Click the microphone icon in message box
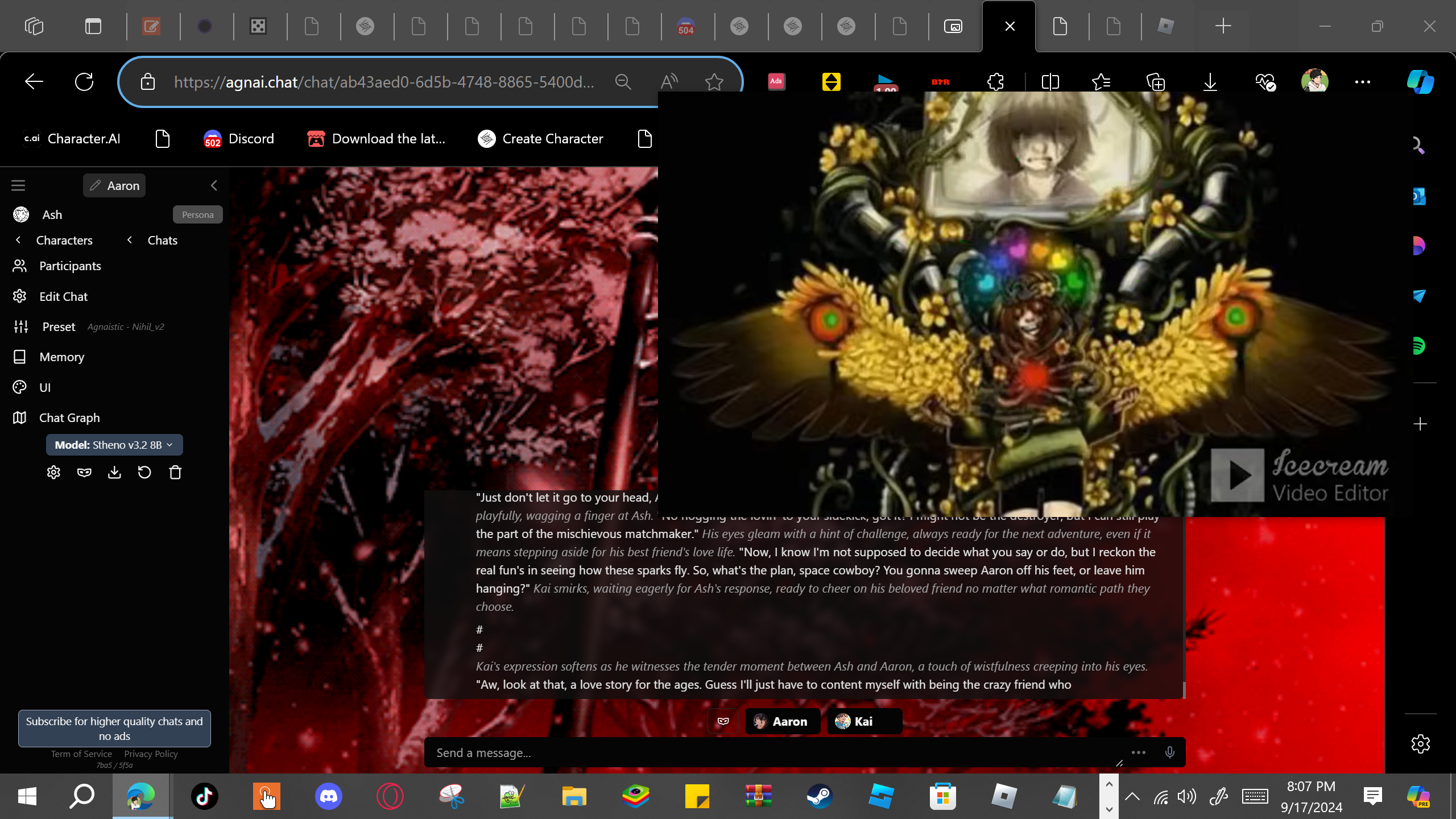 click(1169, 752)
